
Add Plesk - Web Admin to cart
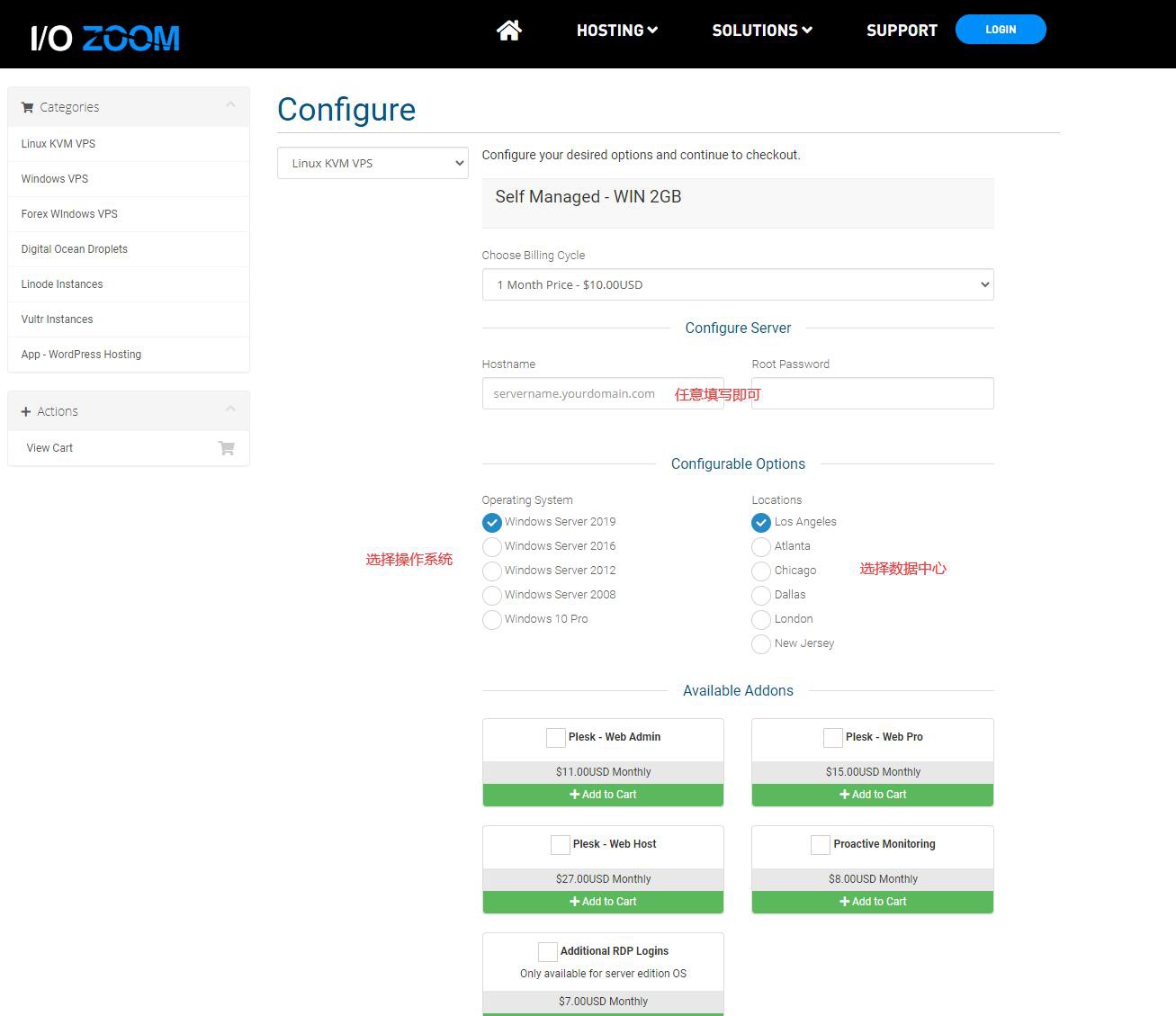pos(603,795)
